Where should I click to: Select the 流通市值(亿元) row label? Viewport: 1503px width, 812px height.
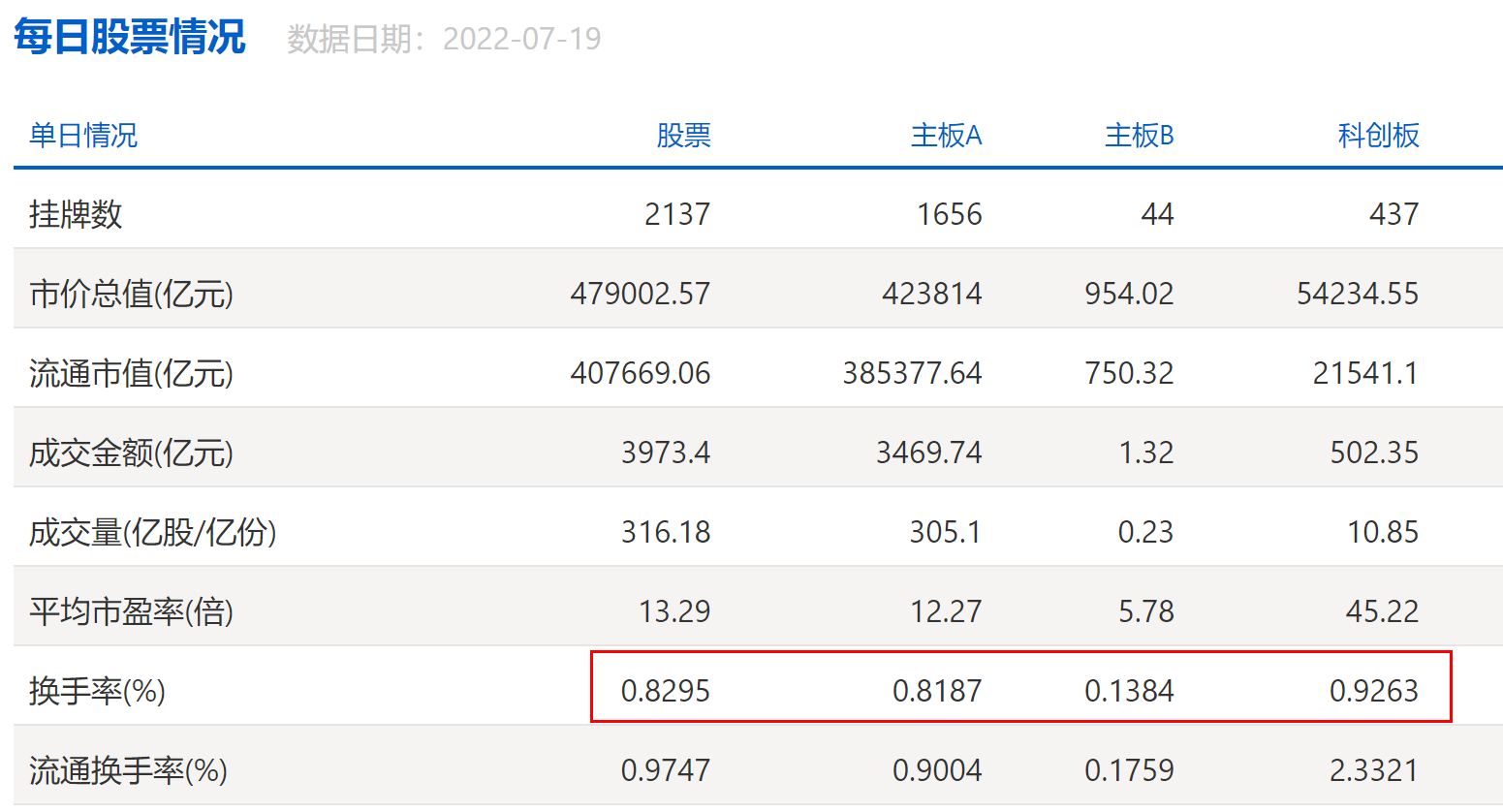click(x=132, y=373)
